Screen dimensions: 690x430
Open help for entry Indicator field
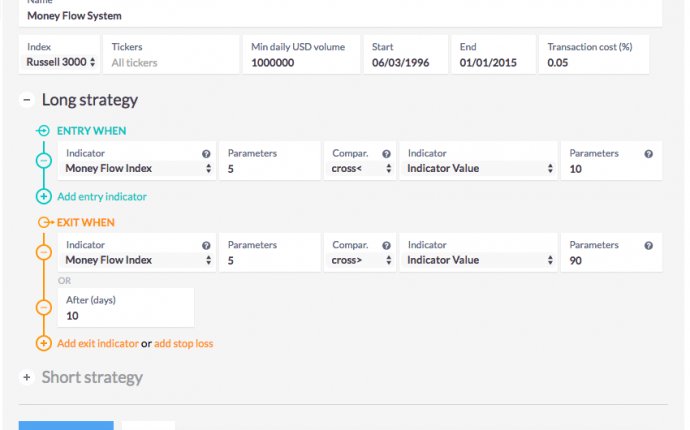click(x=206, y=154)
